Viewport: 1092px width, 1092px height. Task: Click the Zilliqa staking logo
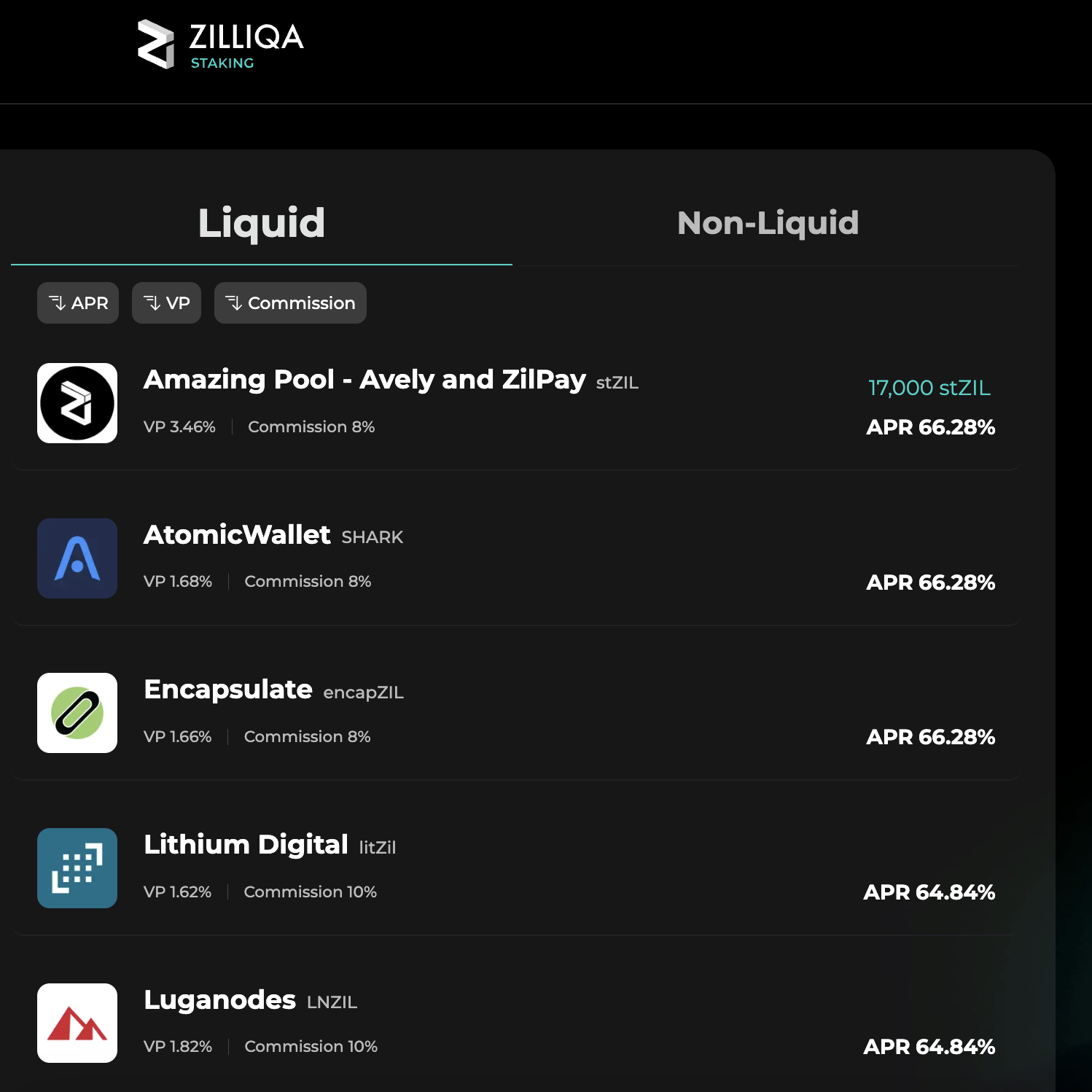tap(219, 44)
